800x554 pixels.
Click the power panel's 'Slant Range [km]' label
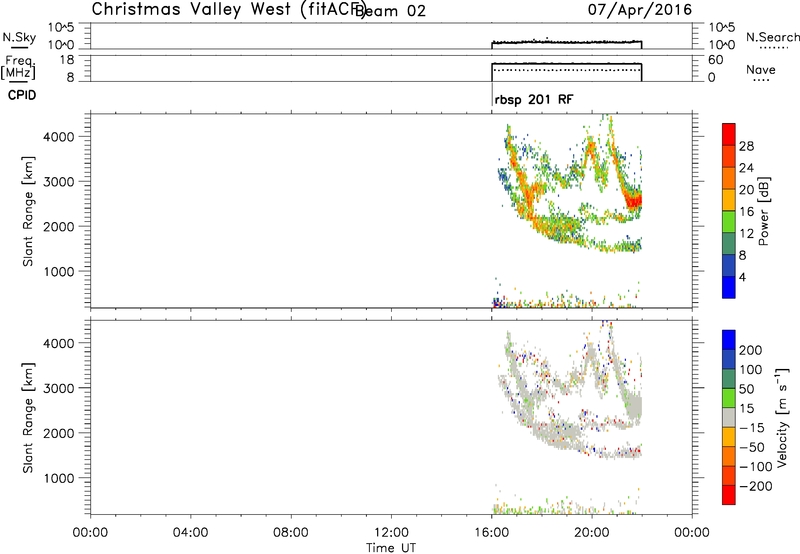coord(28,211)
